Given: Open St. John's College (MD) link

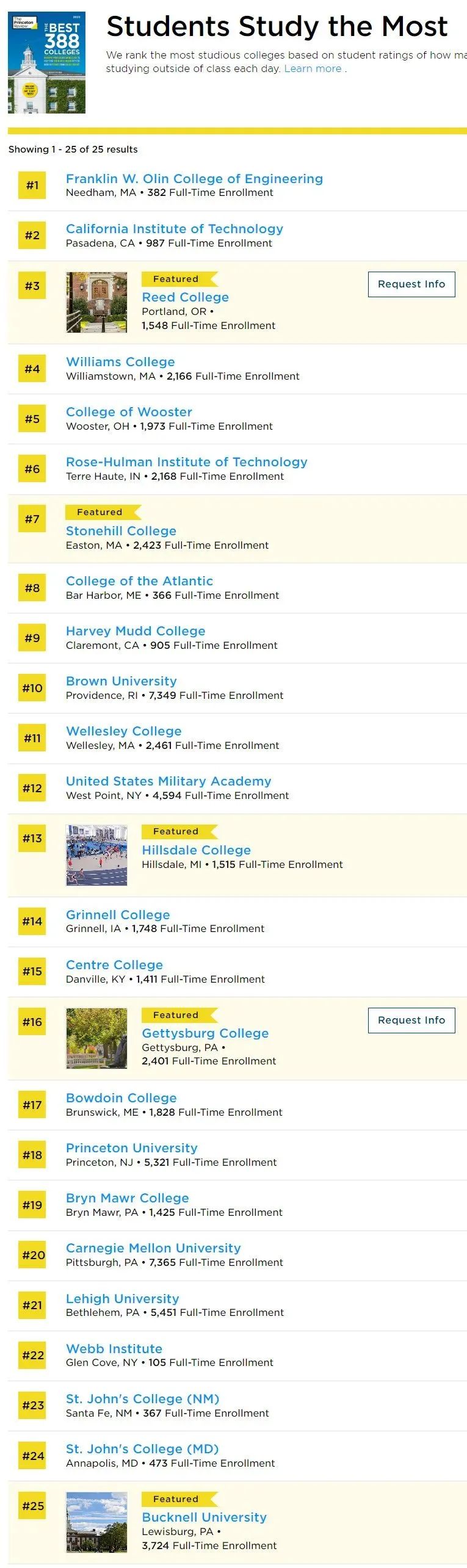Looking at the screenshot, I should coord(142,1449).
